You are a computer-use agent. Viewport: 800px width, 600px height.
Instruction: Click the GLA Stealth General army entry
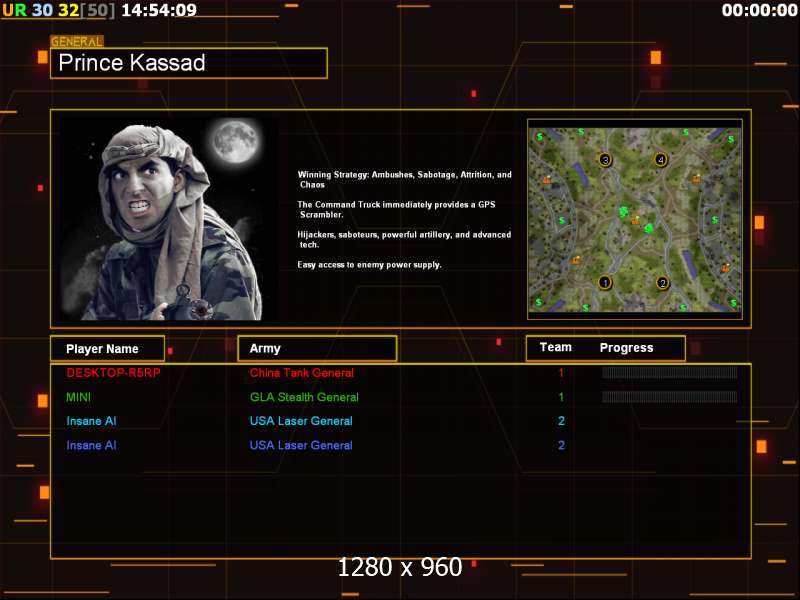click(304, 397)
